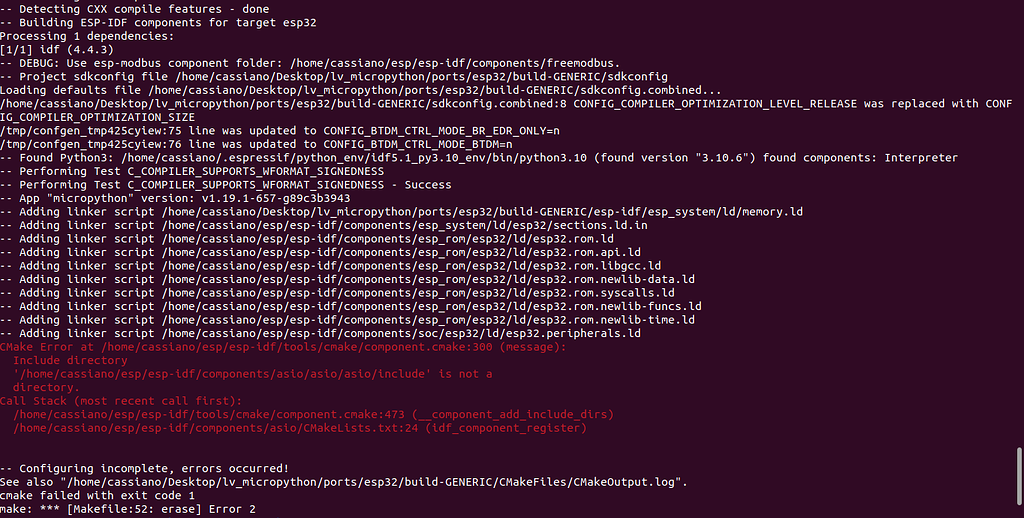Click the 'make: *** [Makefile:52: erase] Error 2' line

click(x=128, y=509)
